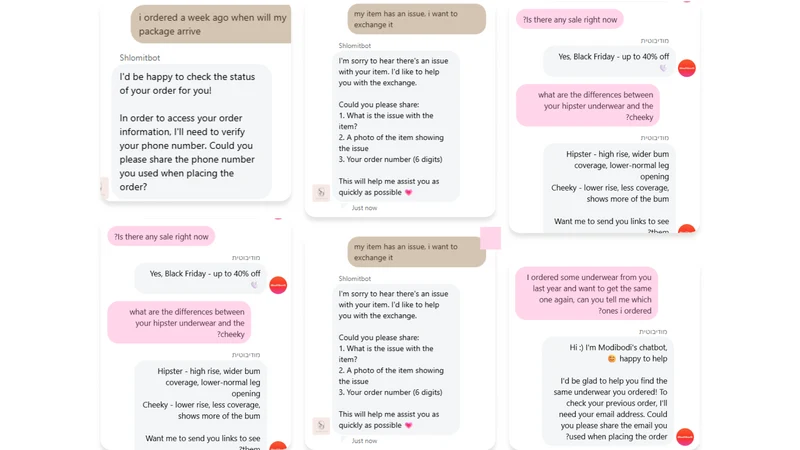Click the Shlomitbot sender name above the order status reply
This screenshot has width=800, height=450.
tap(140, 58)
